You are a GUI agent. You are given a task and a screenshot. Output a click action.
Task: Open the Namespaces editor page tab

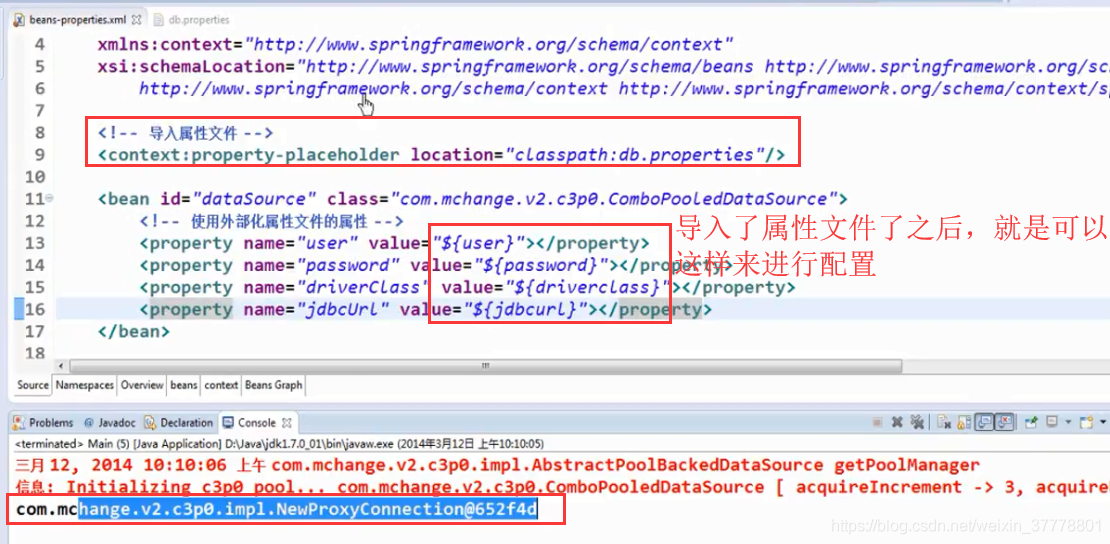pos(84,385)
